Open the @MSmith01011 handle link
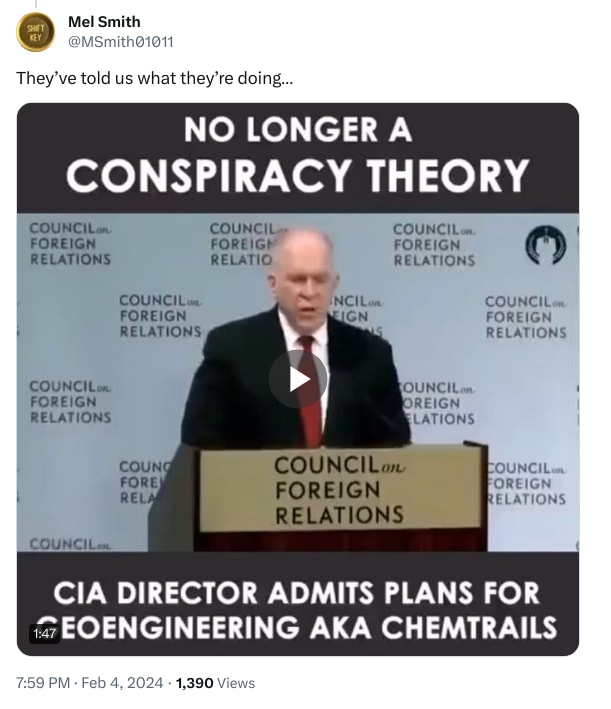Viewport: 611px width, 709px height. pyautogui.click(x=120, y=42)
